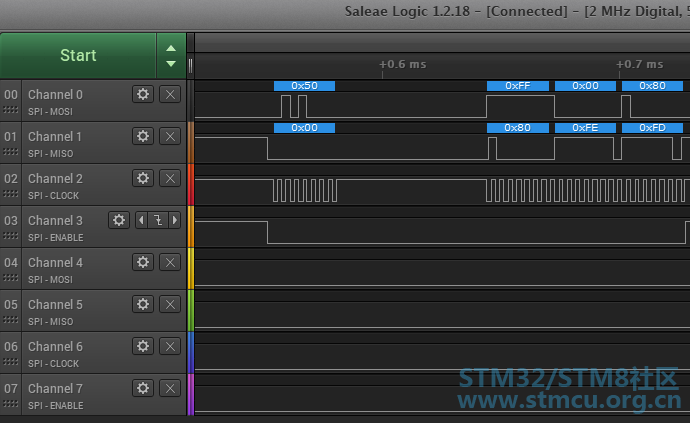Open Channel 6 settings gear
The image size is (690, 423).
tap(143, 346)
